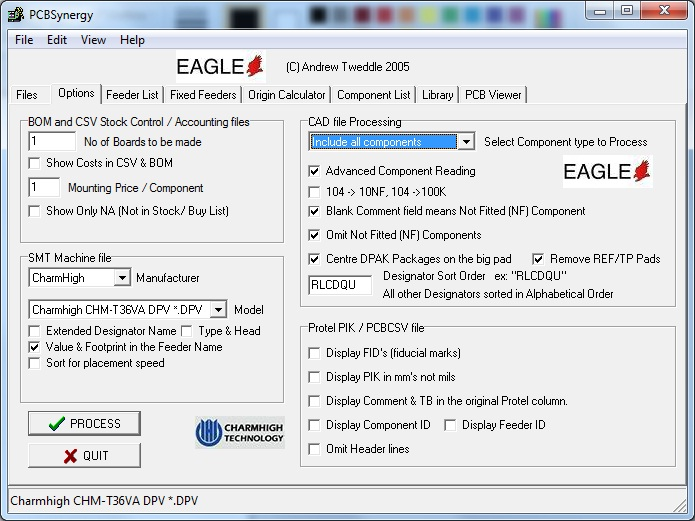
Task: Select the Options tab
Action: coord(76,93)
